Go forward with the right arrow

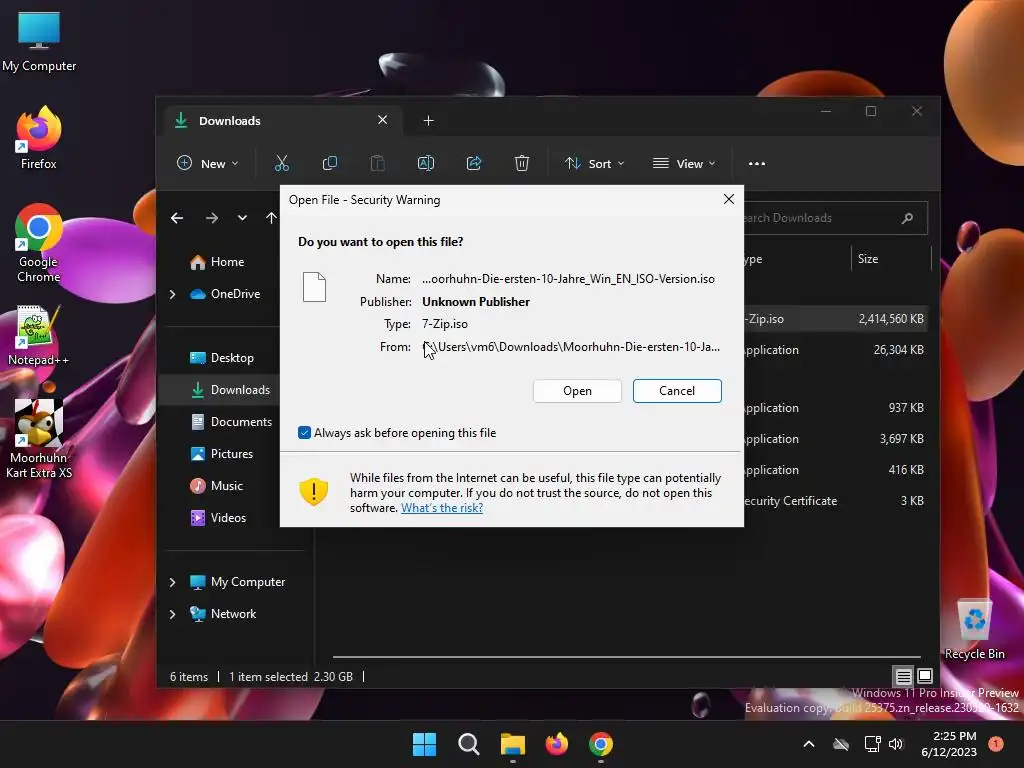pos(212,218)
